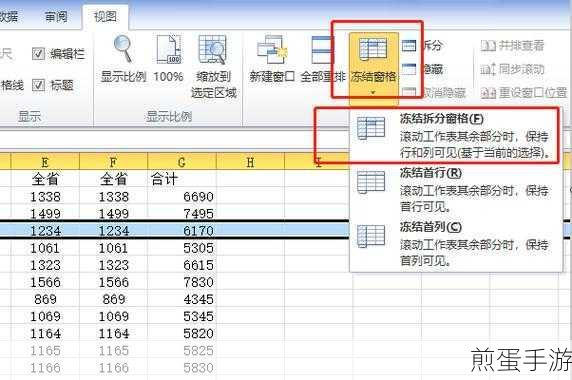Click cell with value 5345
The image size is (572, 380).
click(182, 316)
